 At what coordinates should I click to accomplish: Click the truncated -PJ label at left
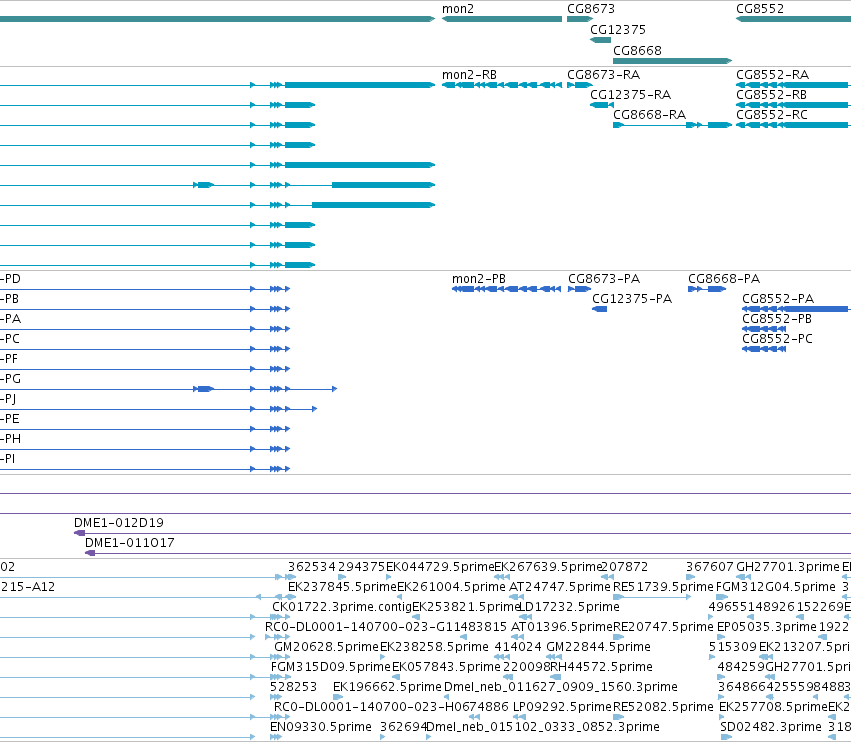click(x=8, y=399)
